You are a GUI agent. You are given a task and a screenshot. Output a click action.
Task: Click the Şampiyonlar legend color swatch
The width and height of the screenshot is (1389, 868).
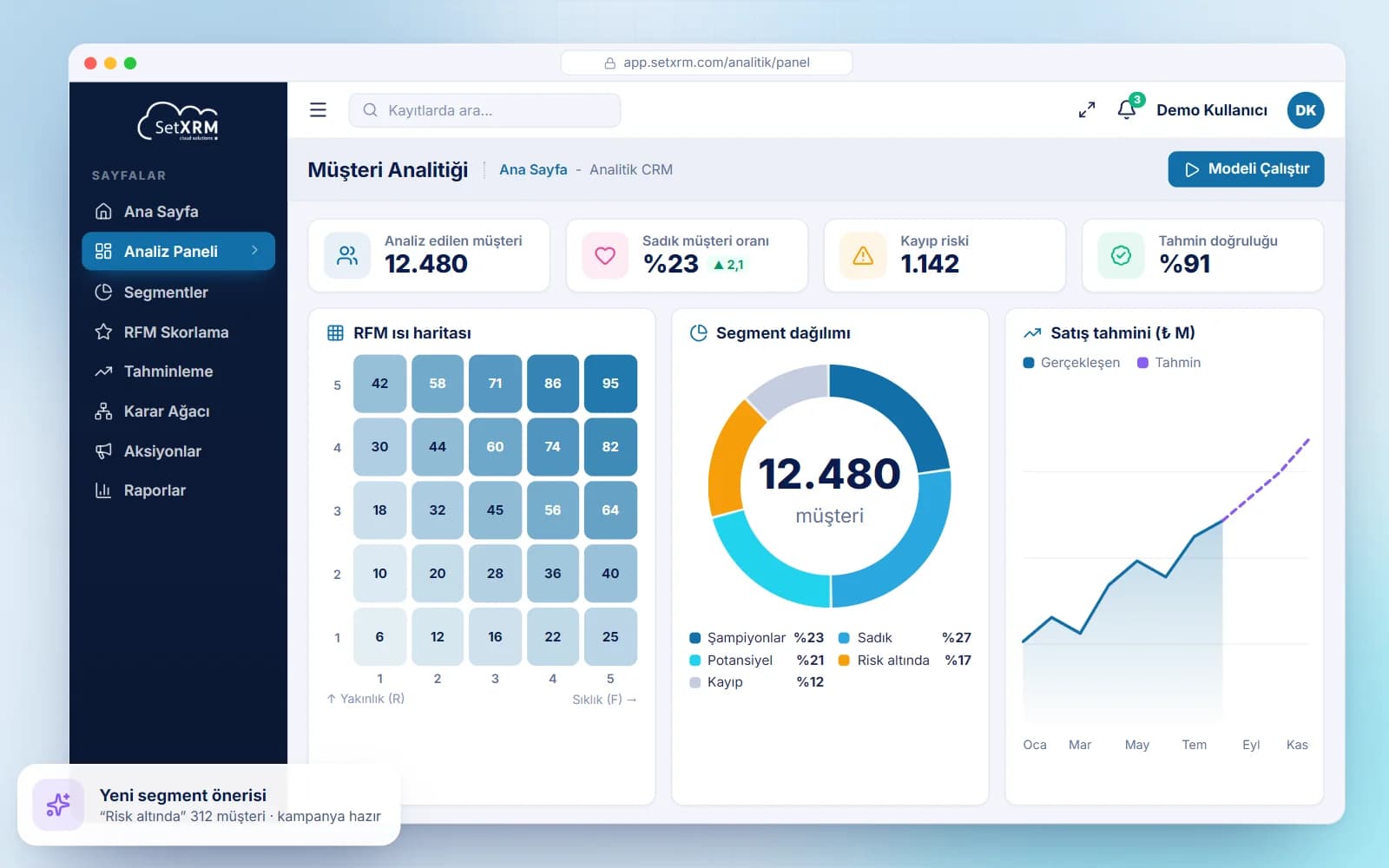pos(695,638)
